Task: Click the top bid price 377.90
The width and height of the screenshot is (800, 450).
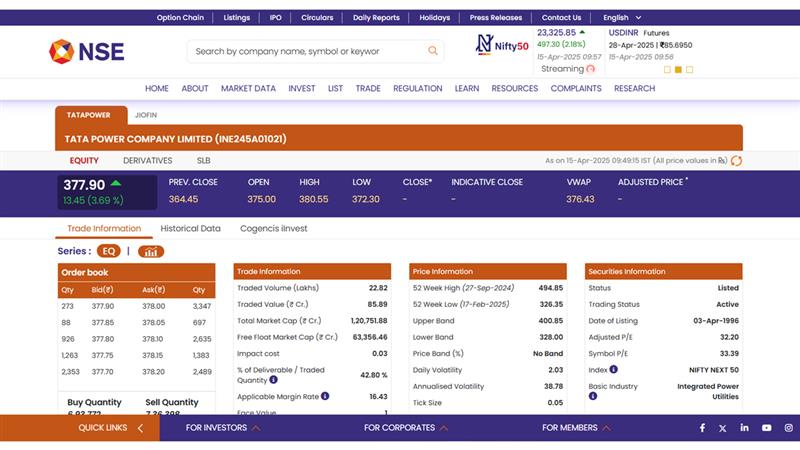Action: tap(103, 306)
